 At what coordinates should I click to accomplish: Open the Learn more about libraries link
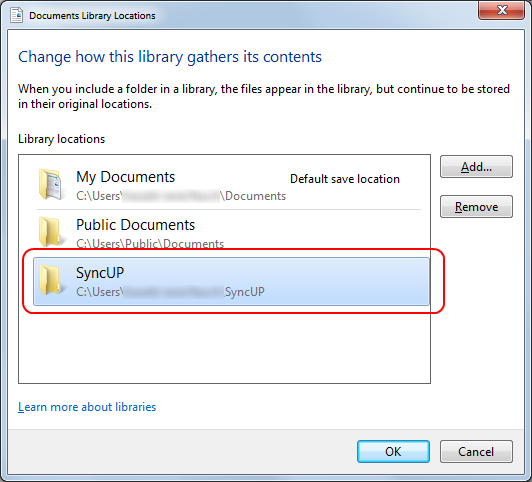(87, 407)
